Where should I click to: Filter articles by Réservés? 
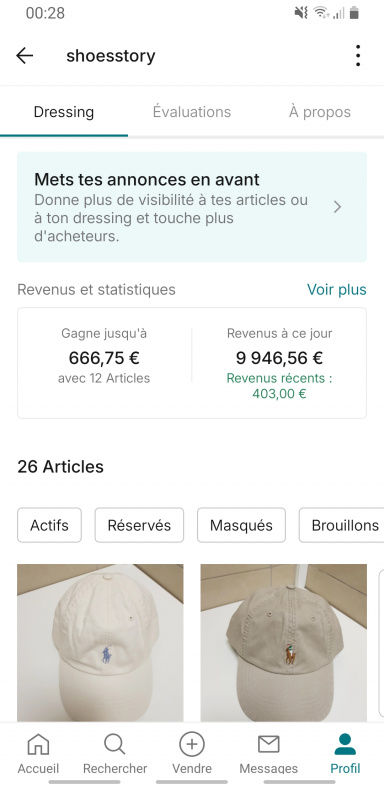point(139,525)
